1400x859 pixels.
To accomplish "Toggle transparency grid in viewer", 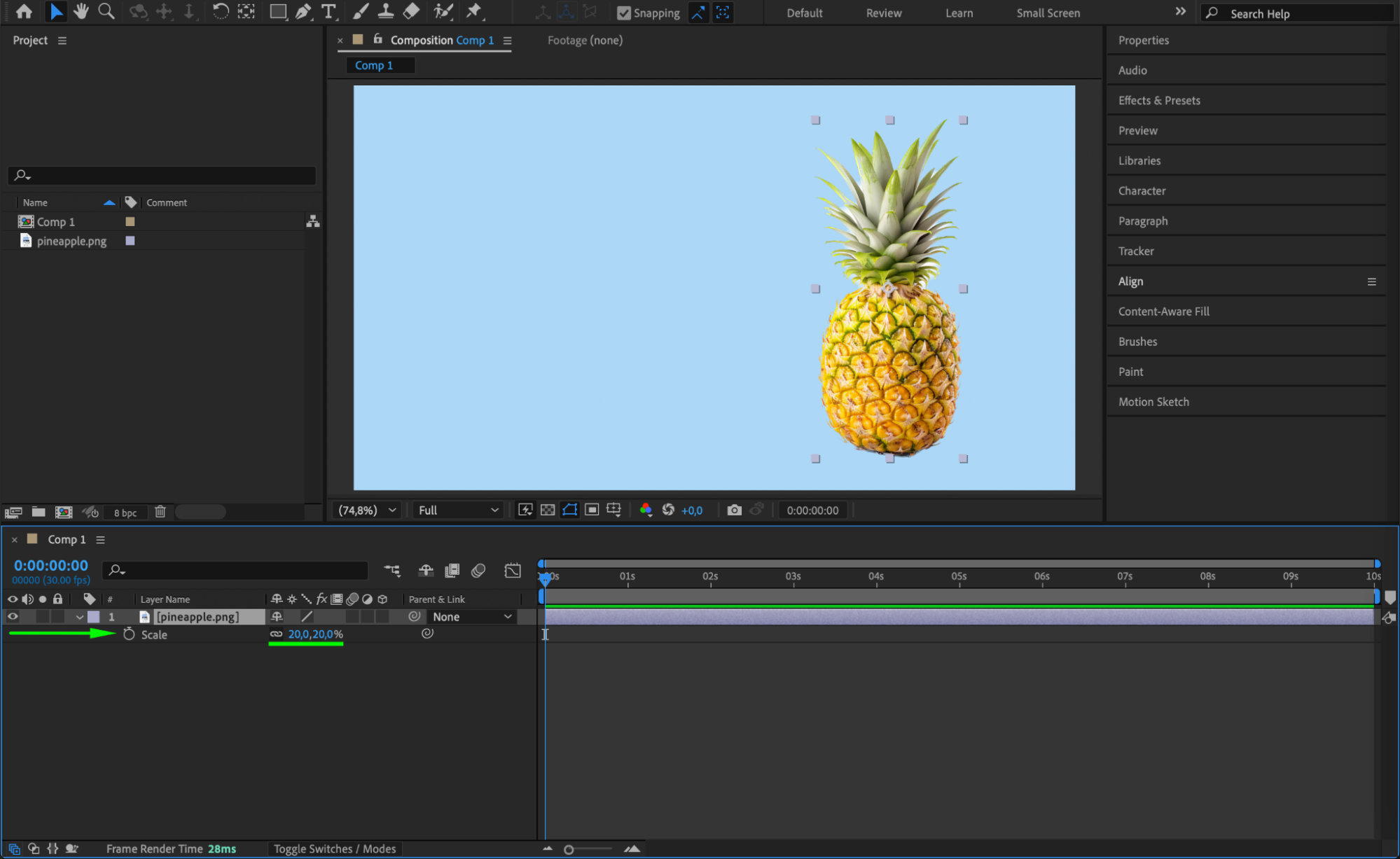I will coord(548,510).
